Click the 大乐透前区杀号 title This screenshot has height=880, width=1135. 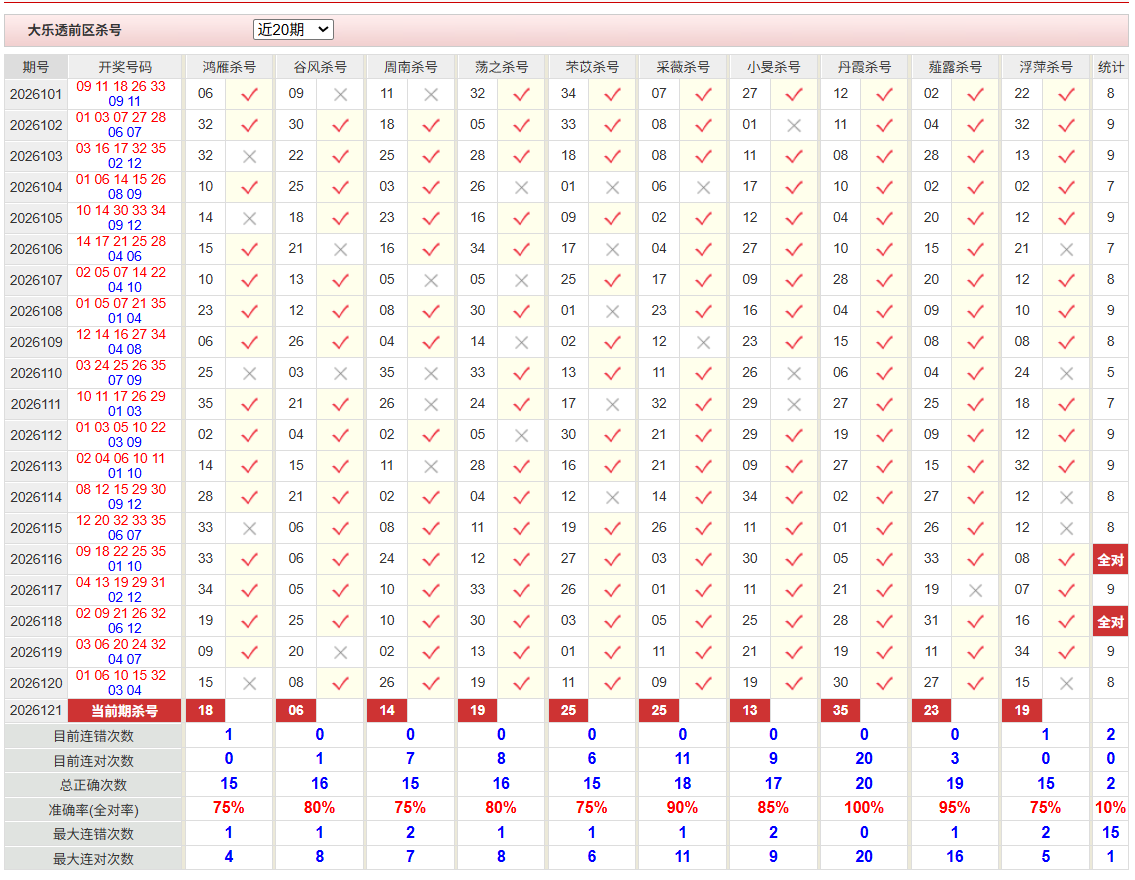click(75, 30)
